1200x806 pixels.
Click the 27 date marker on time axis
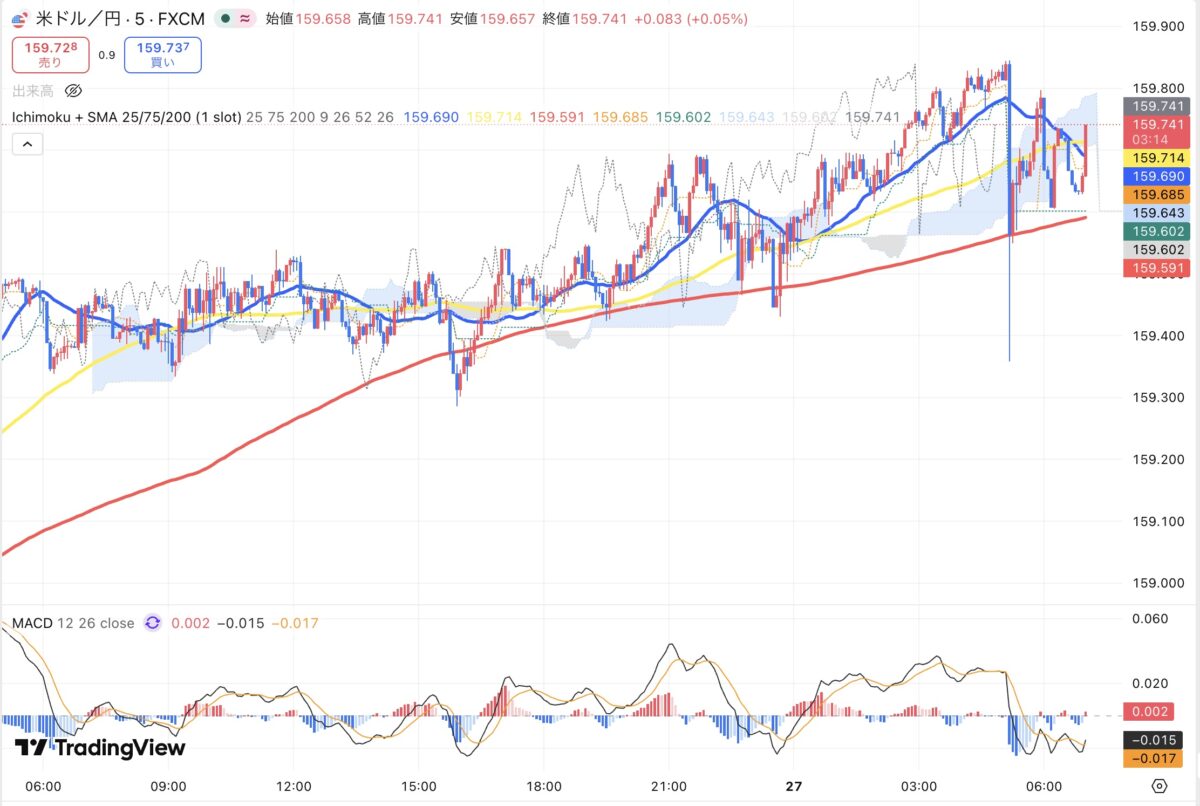click(x=795, y=785)
